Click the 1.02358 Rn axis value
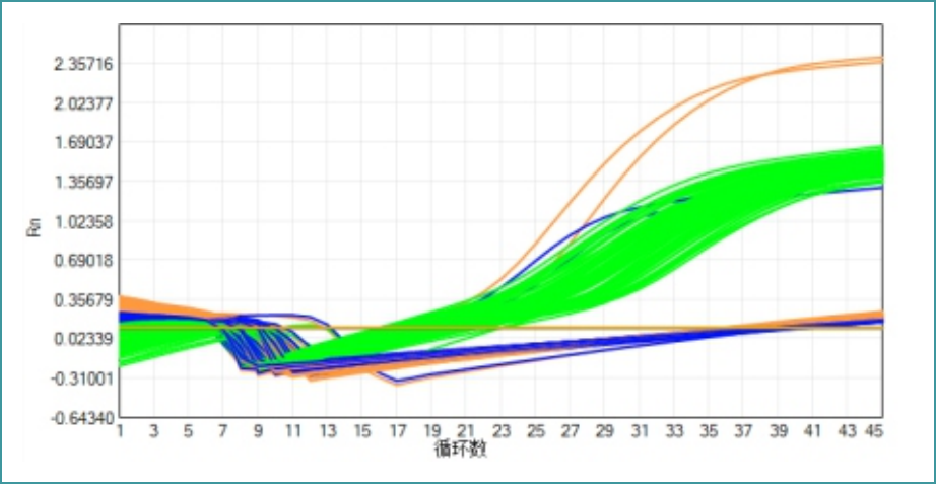This screenshot has width=937, height=485. coord(82,222)
